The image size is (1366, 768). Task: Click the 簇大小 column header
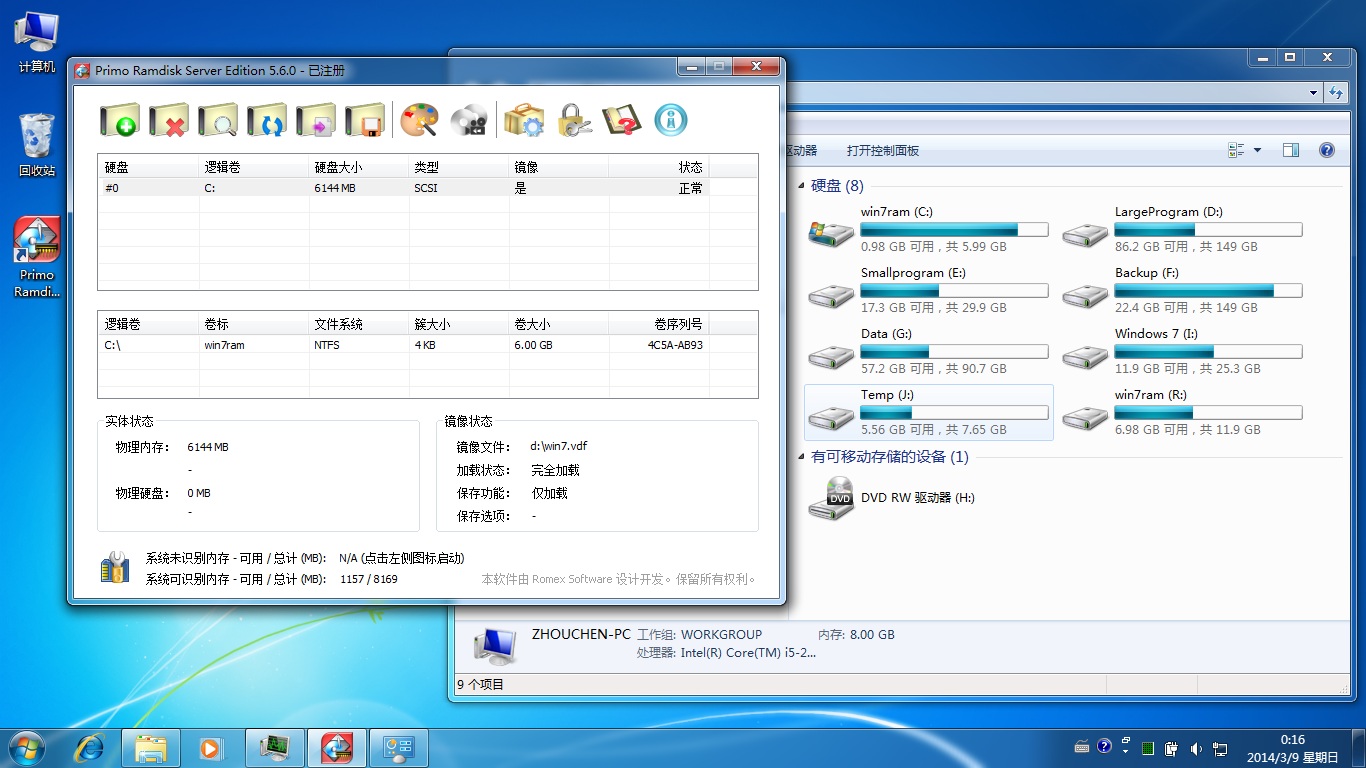point(458,324)
